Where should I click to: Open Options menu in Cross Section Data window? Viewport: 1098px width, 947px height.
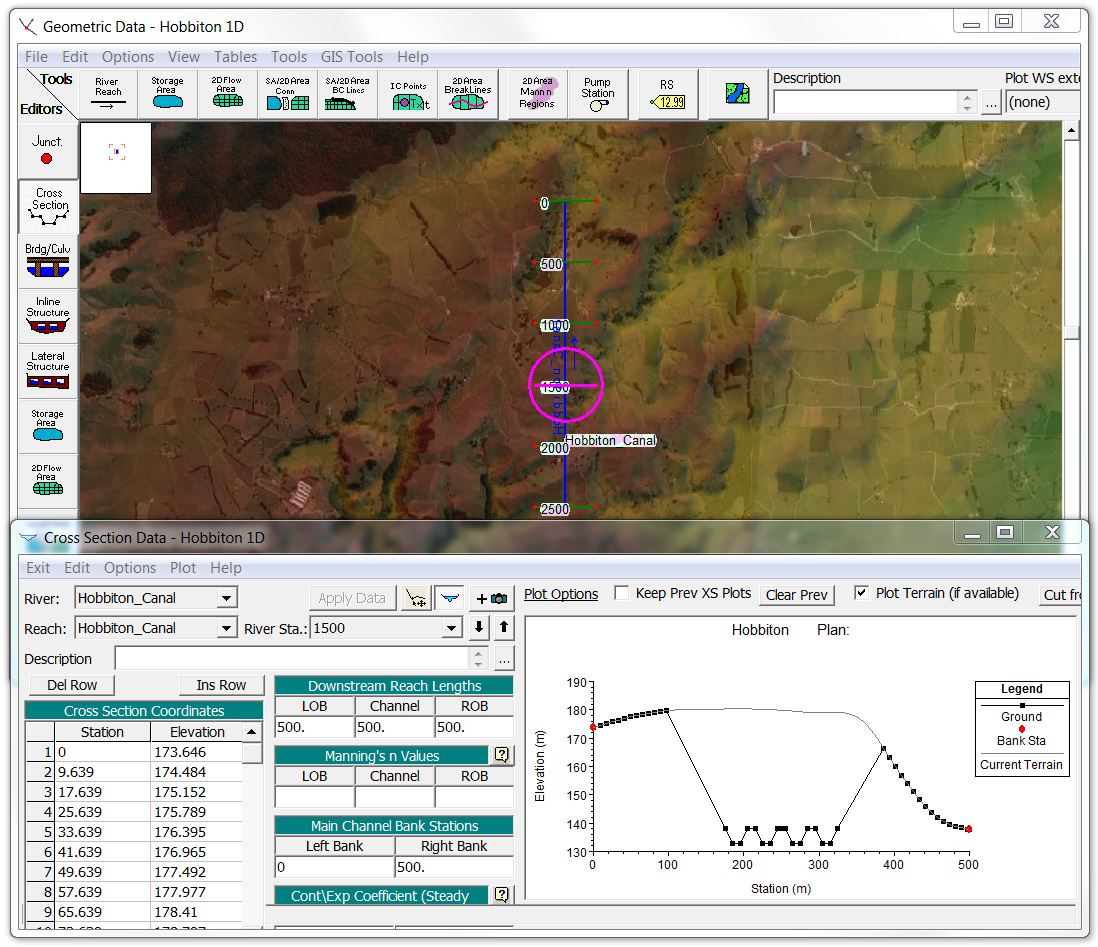click(130, 568)
